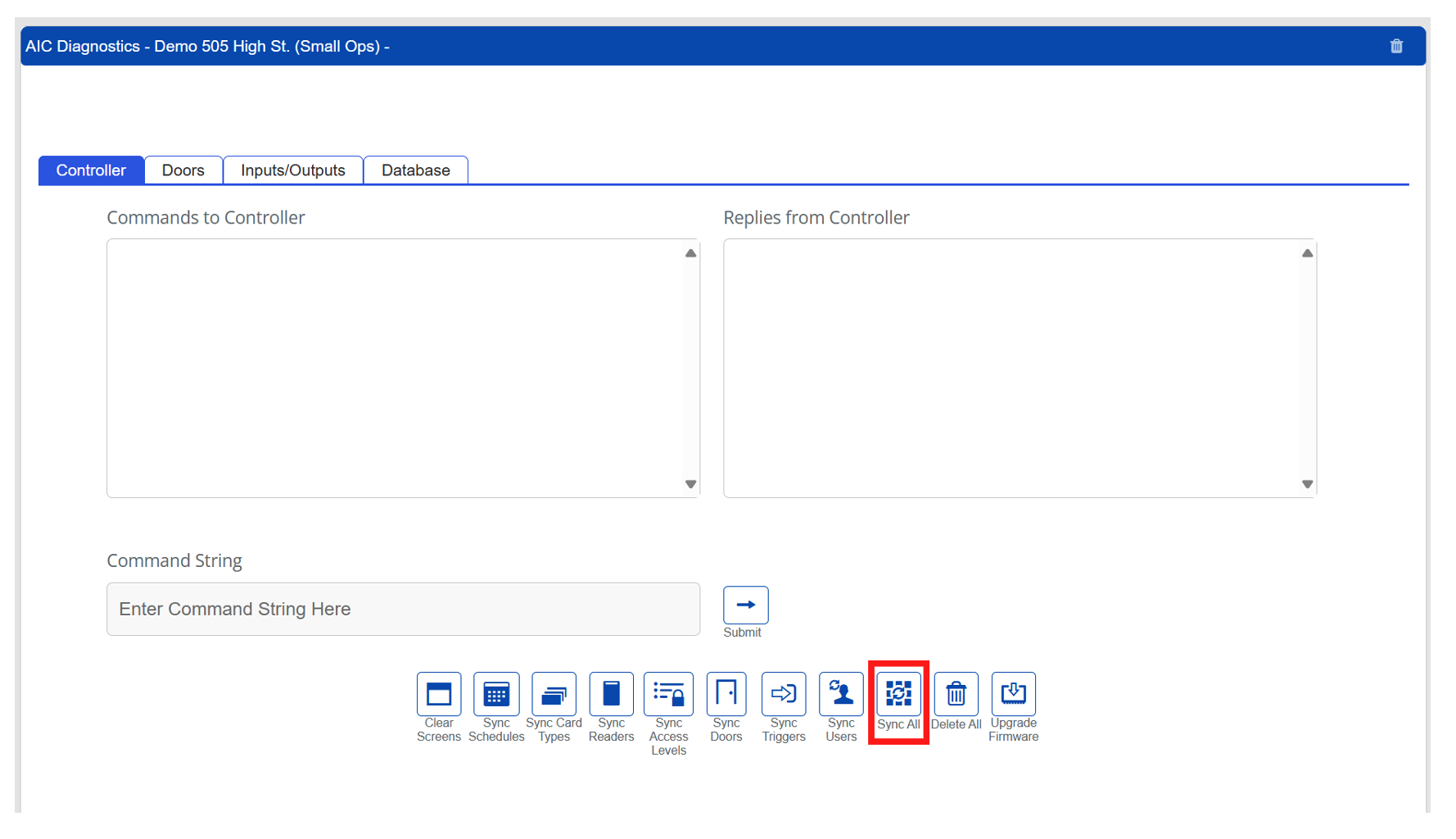1456x839 pixels.
Task: Click the Sync Schedules calendar icon
Action: click(496, 694)
